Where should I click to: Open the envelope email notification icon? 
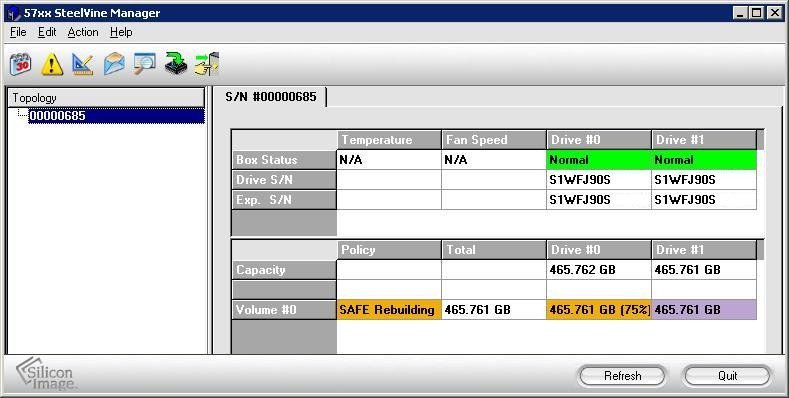[x=114, y=64]
